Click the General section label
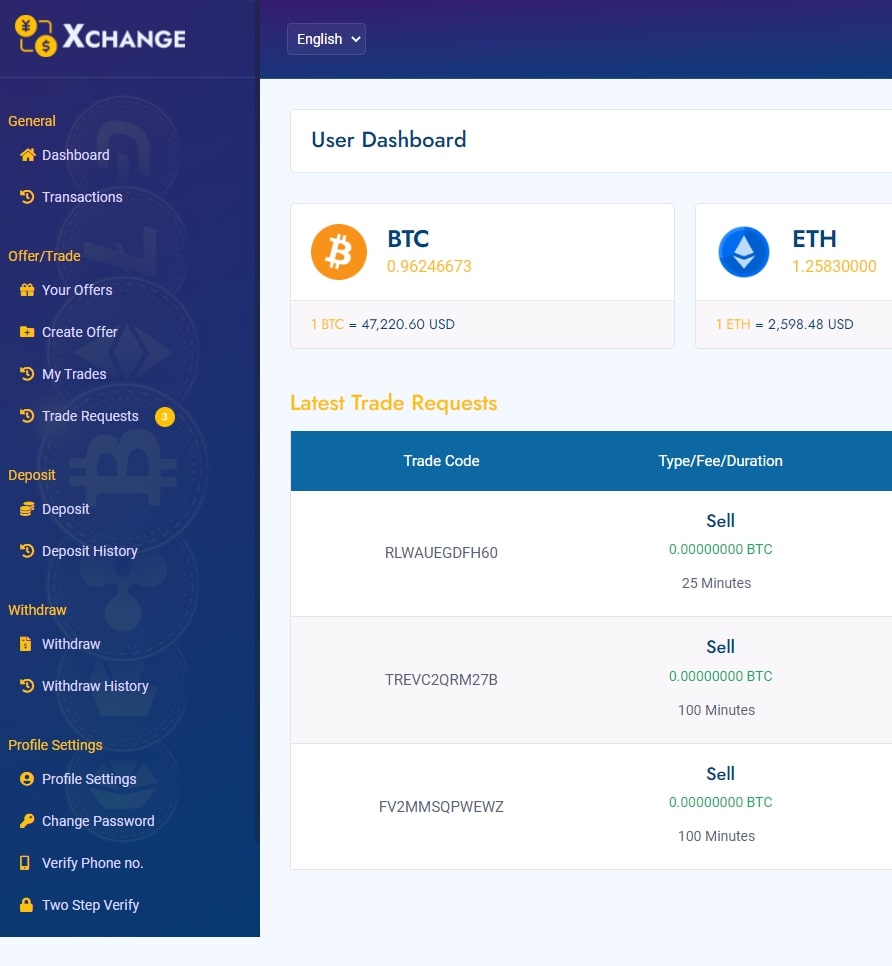This screenshot has width=892, height=966. 31,121
